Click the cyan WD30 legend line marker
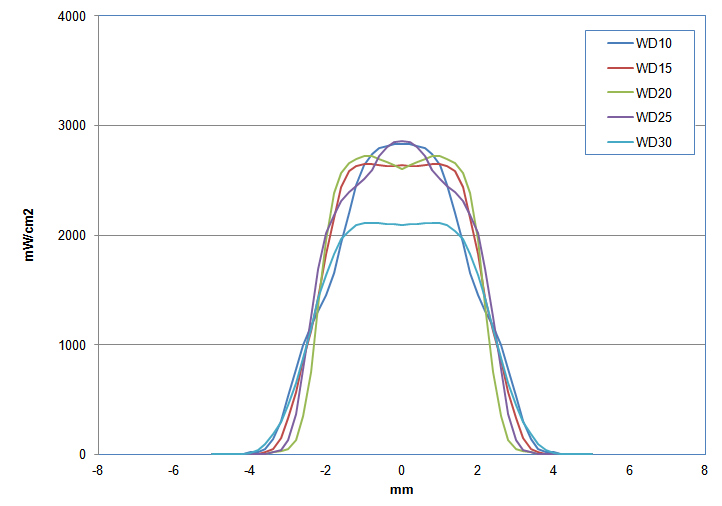 pyautogui.click(x=613, y=142)
